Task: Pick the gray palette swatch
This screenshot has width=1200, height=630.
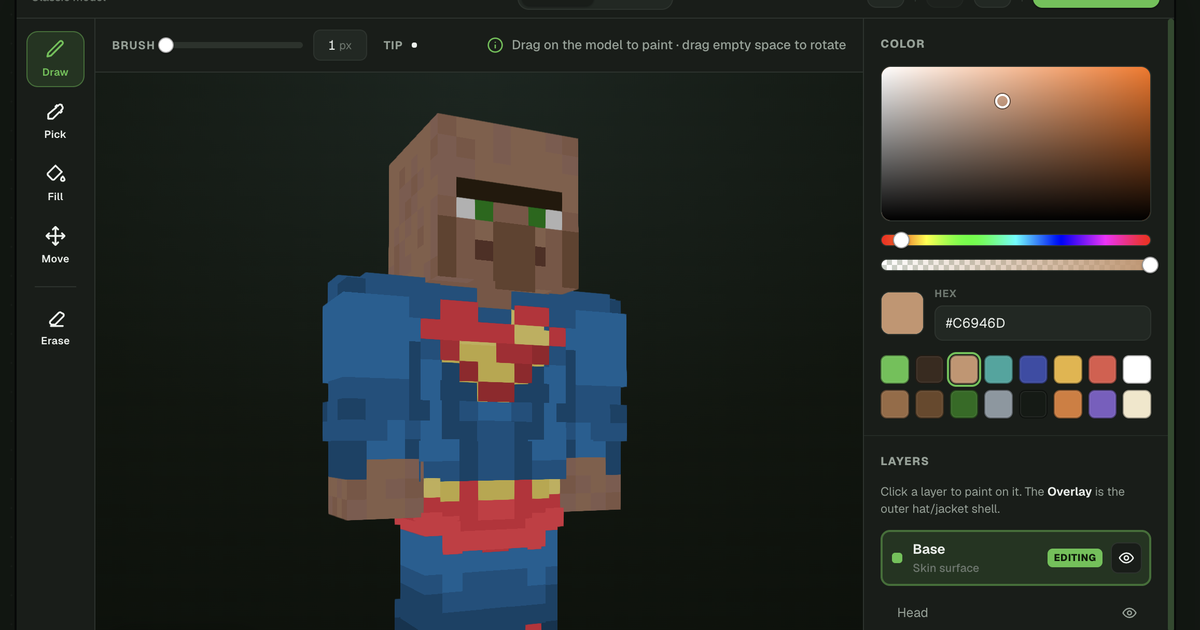Action: 999,404
